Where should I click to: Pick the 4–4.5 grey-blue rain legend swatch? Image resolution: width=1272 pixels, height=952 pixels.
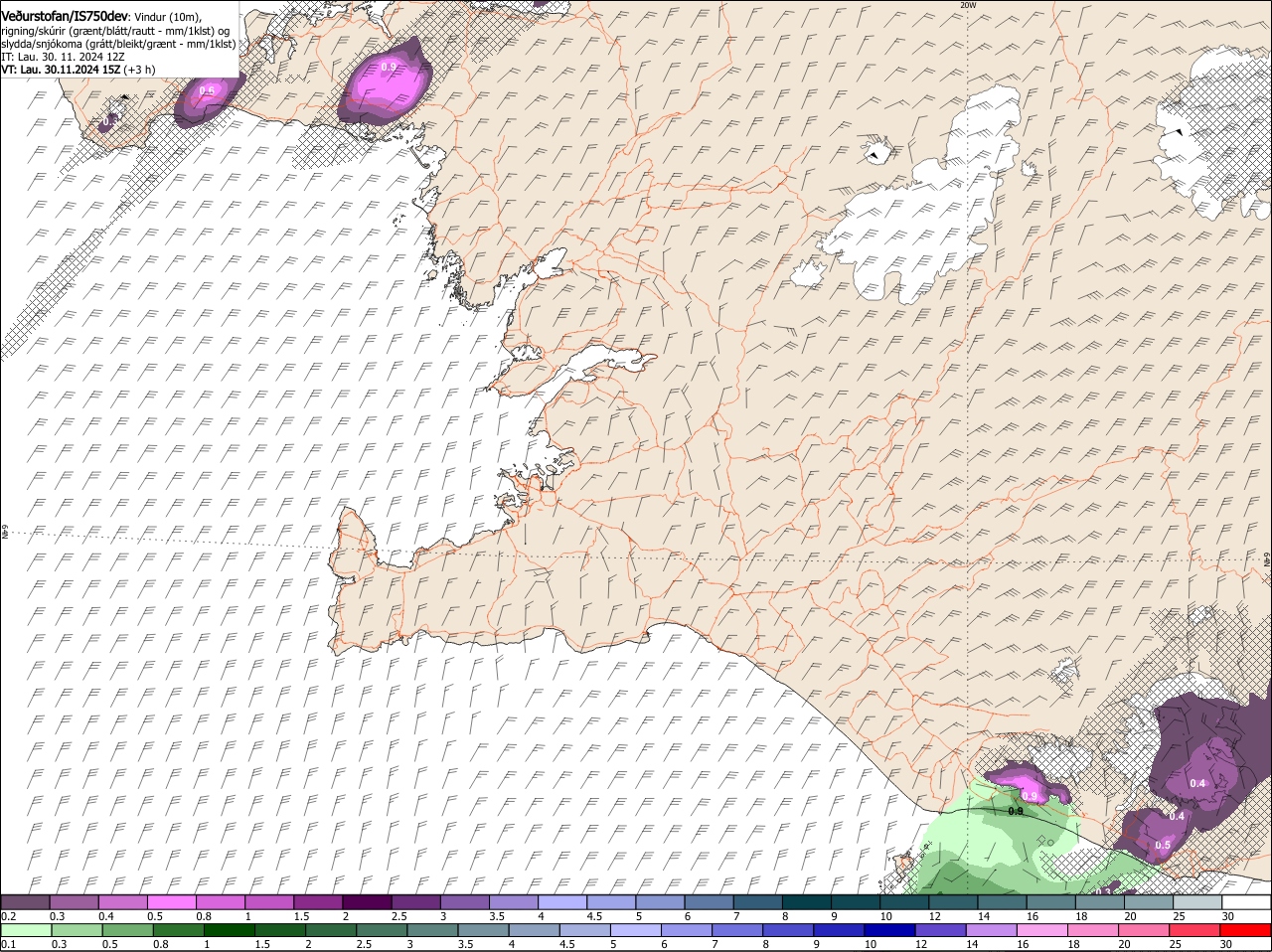pos(535,930)
